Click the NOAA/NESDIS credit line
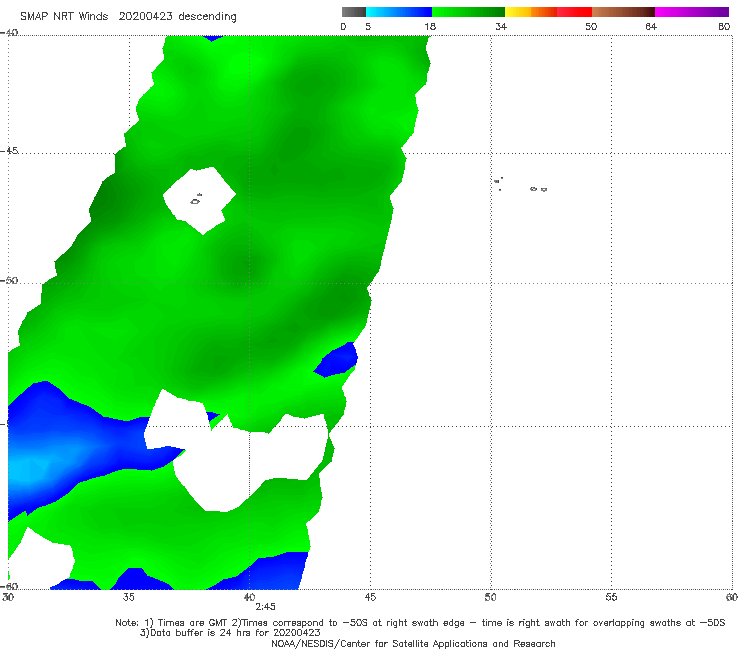 click(413, 643)
